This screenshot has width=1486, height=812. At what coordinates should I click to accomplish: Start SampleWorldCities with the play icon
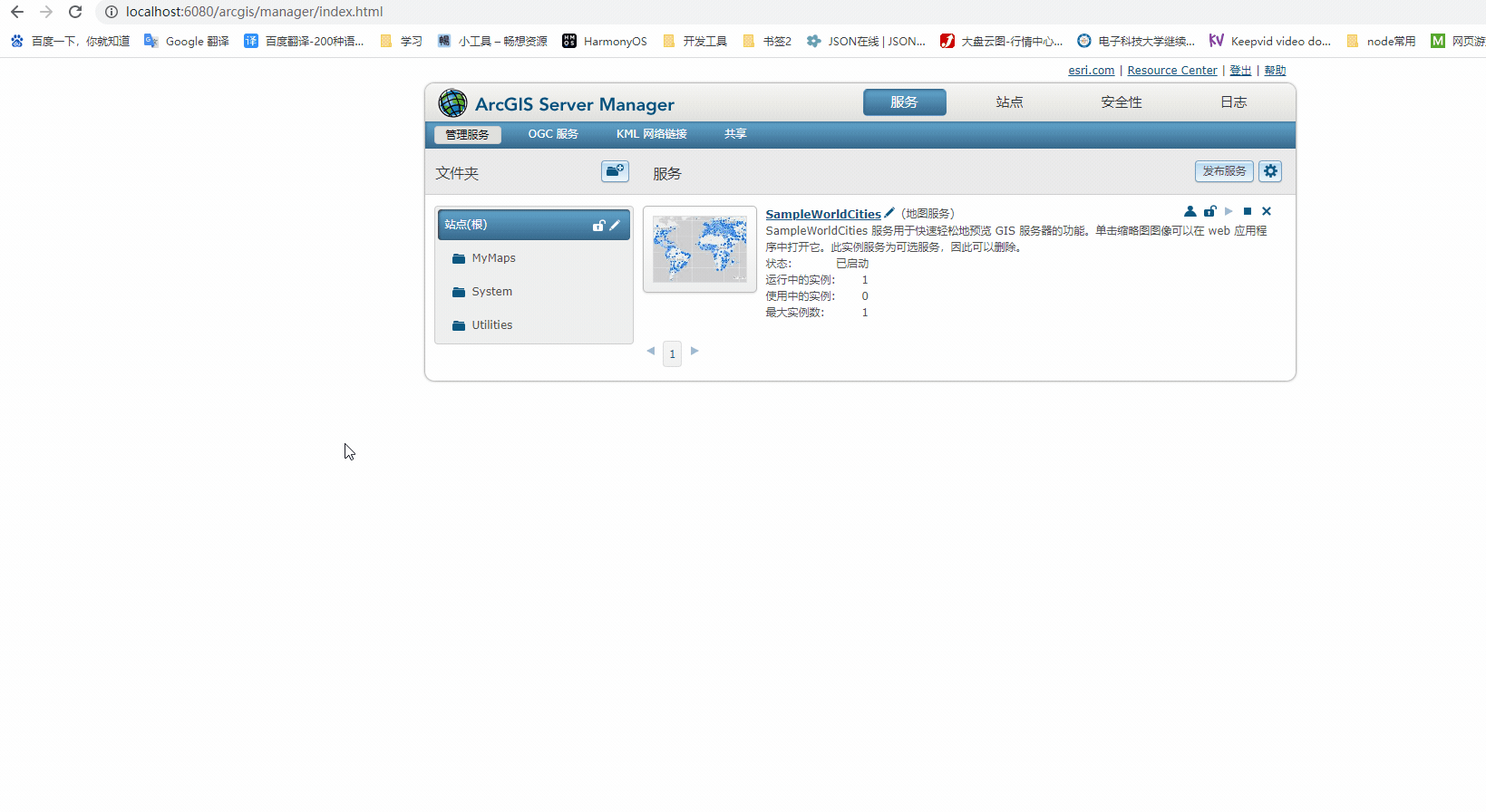click(x=1229, y=211)
